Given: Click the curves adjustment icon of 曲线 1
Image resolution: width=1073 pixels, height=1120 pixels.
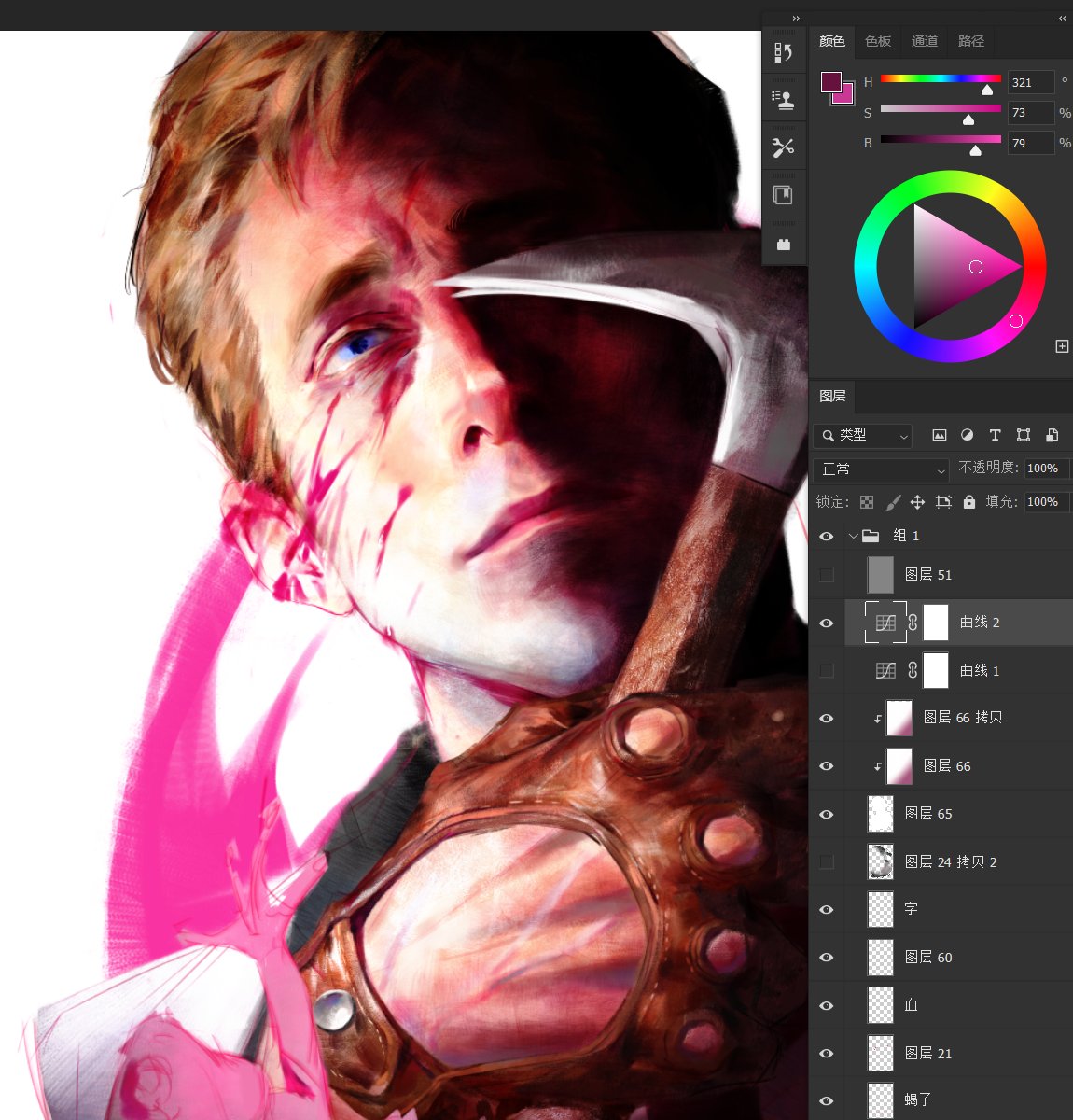Looking at the screenshot, I should 885,670.
